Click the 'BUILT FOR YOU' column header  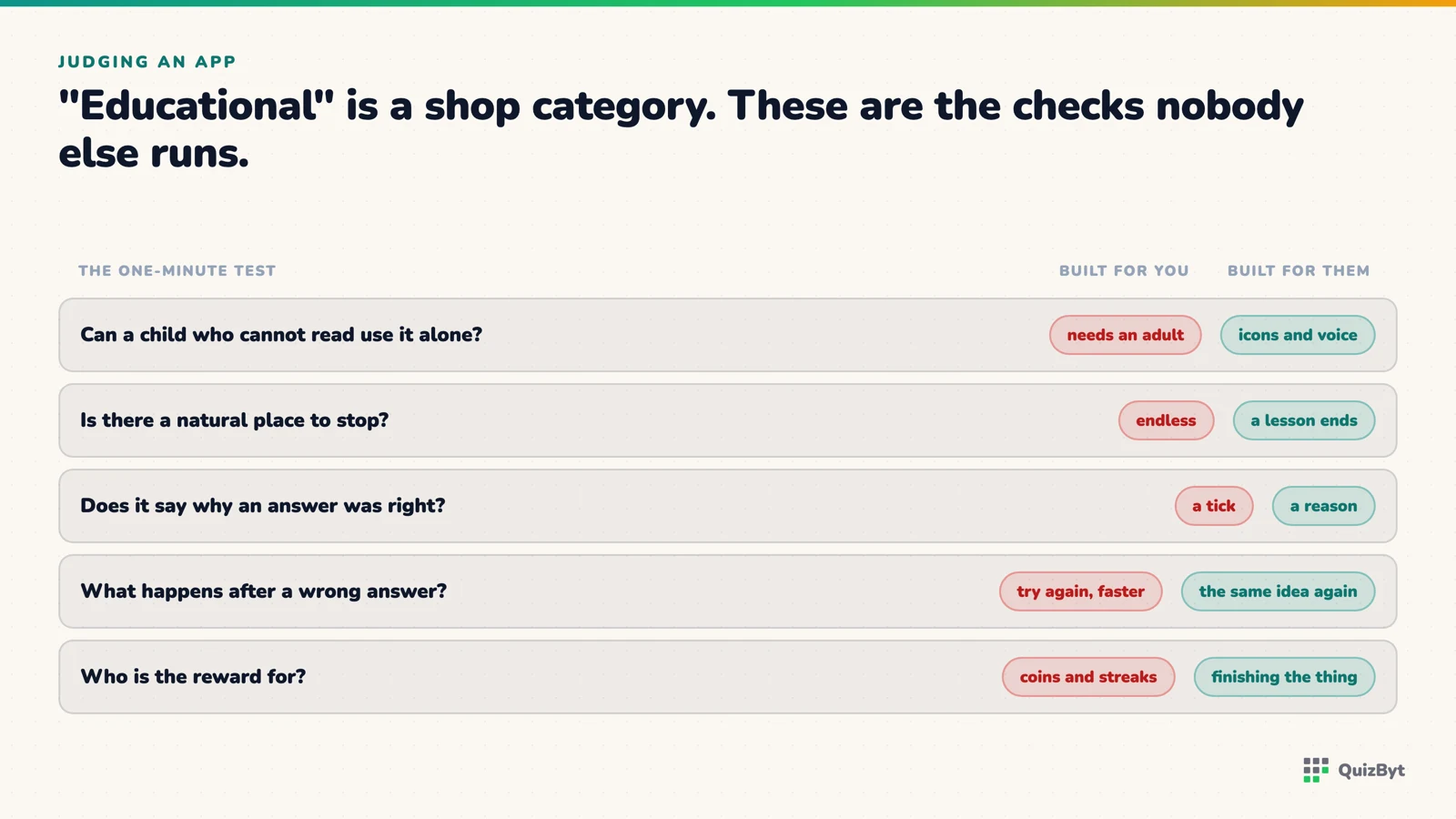(x=1124, y=271)
